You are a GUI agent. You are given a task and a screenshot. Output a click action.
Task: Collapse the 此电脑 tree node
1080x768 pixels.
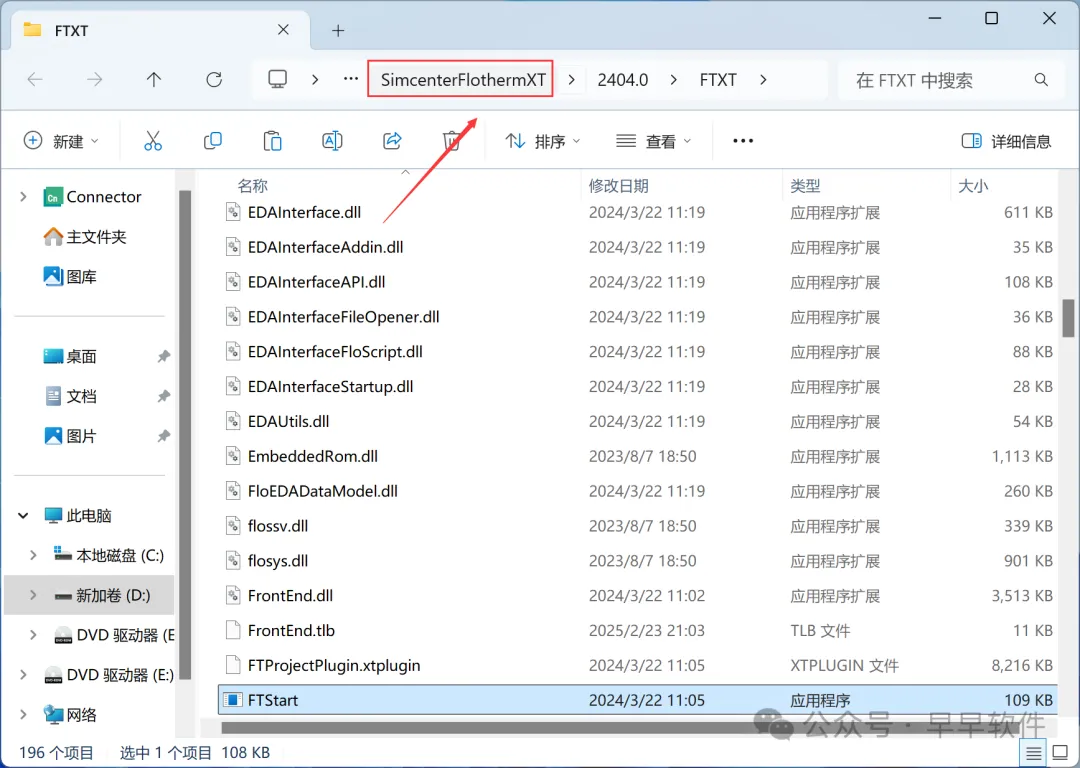coord(23,515)
